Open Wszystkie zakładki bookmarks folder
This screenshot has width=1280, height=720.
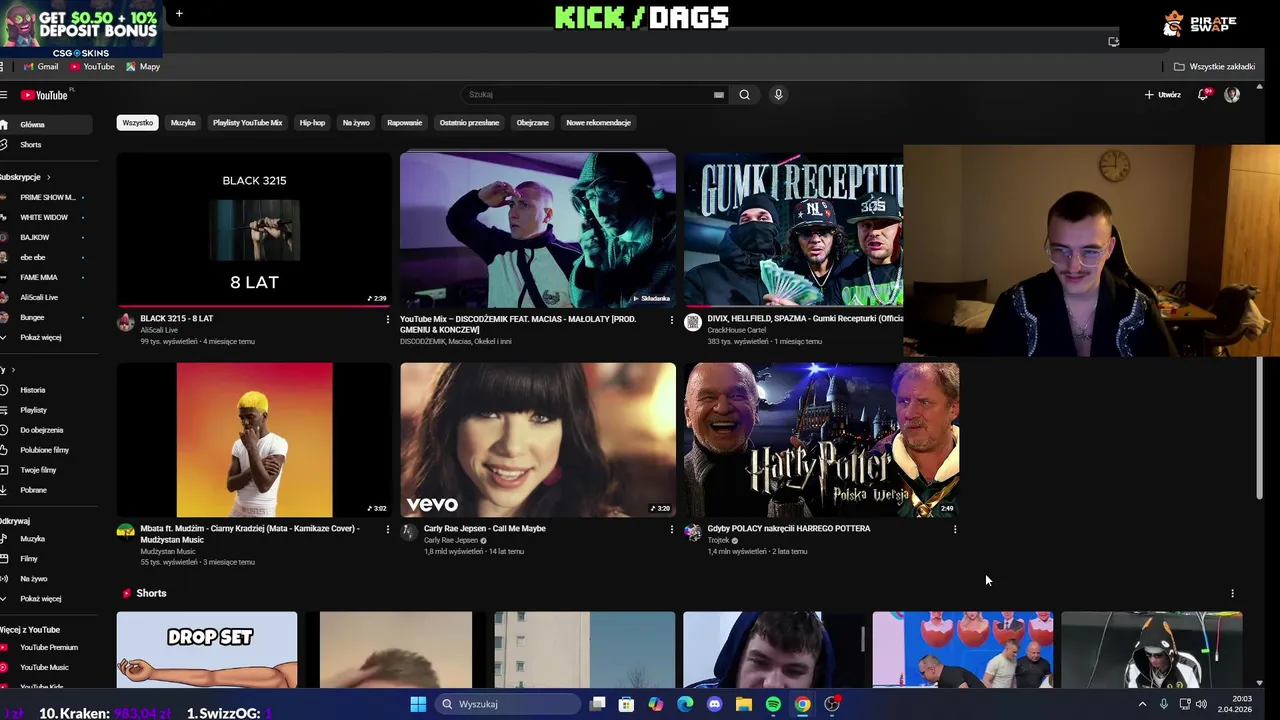(1214, 67)
